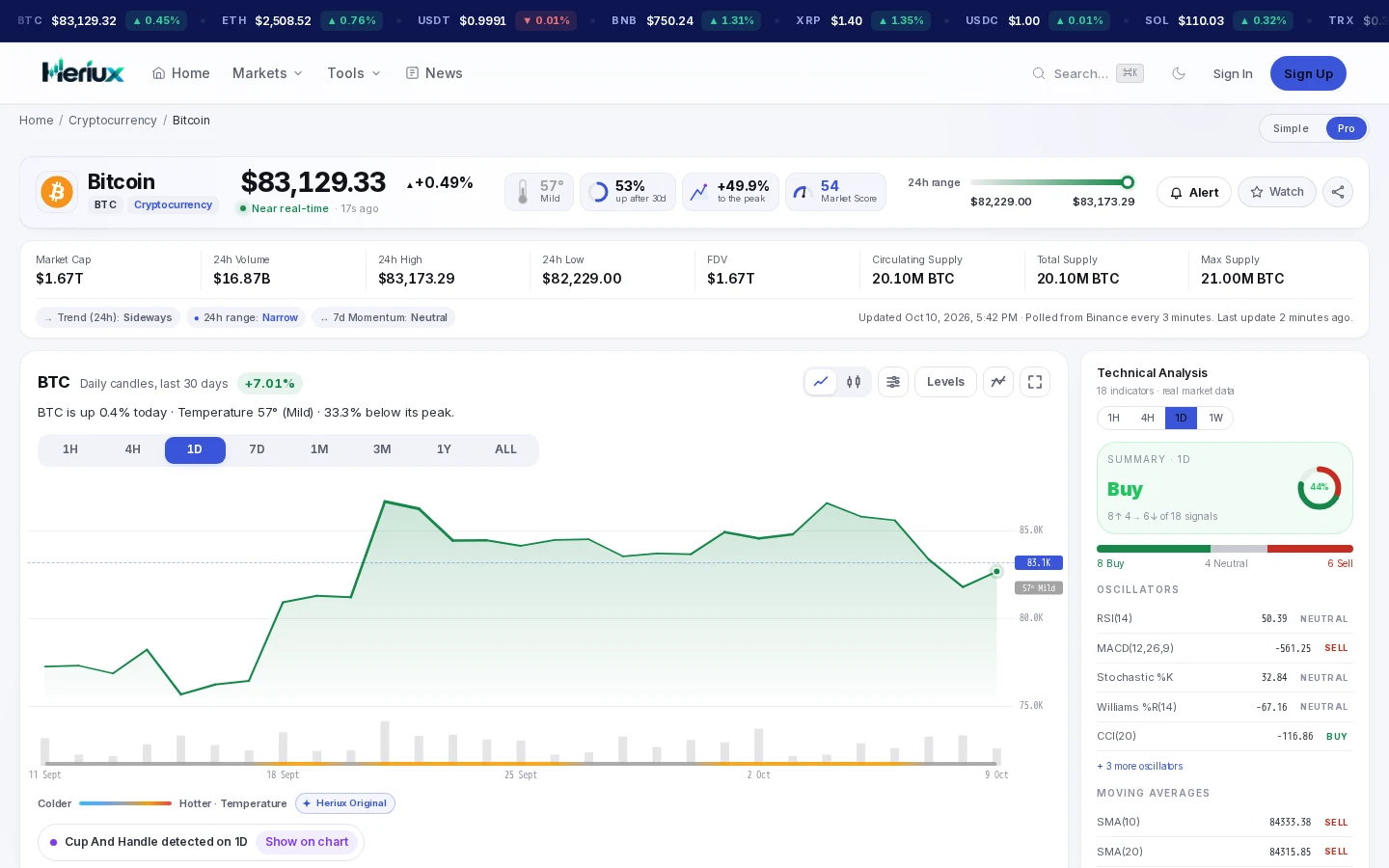This screenshot has width=1389, height=868.
Task: Click the 57° Mild temperature chip
Action: pos(539,192)
